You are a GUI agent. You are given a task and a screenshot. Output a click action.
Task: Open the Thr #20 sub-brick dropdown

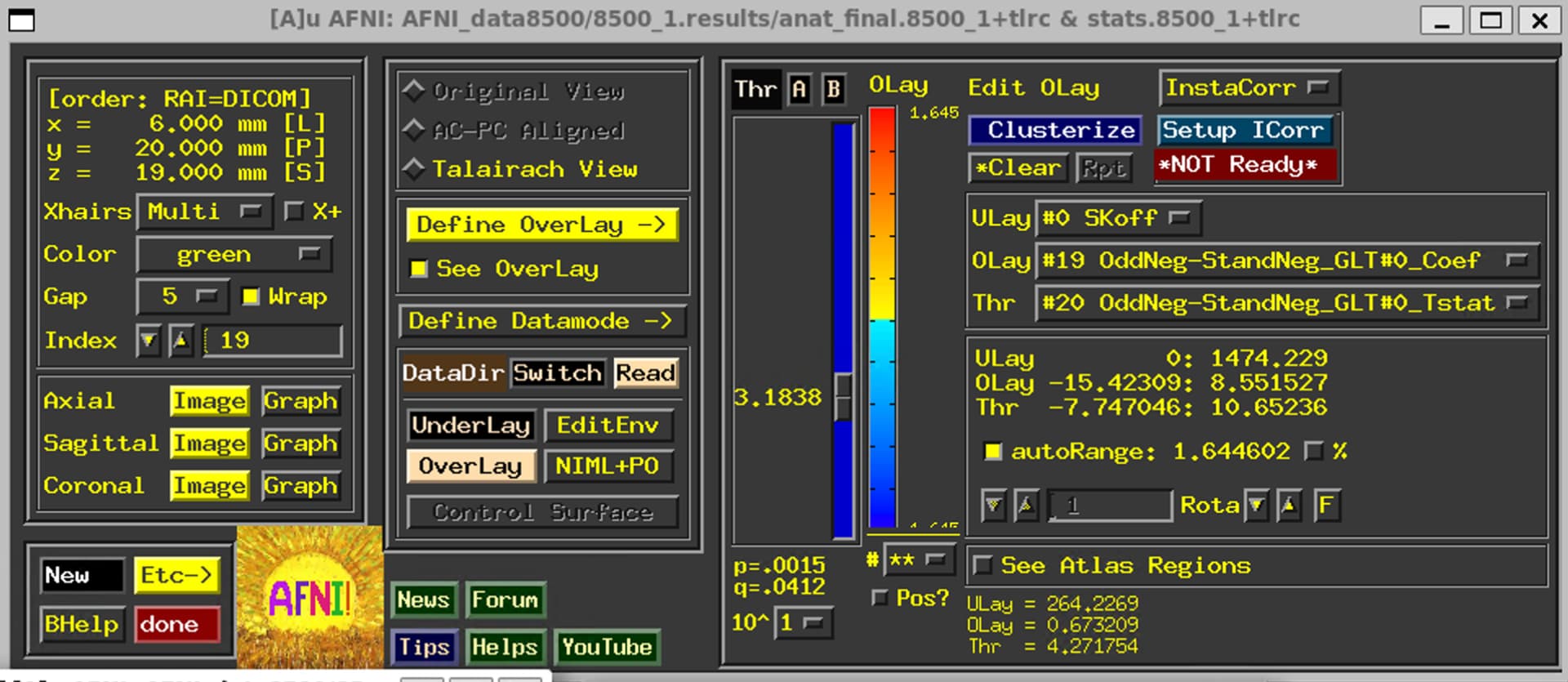click(1287, 303)
